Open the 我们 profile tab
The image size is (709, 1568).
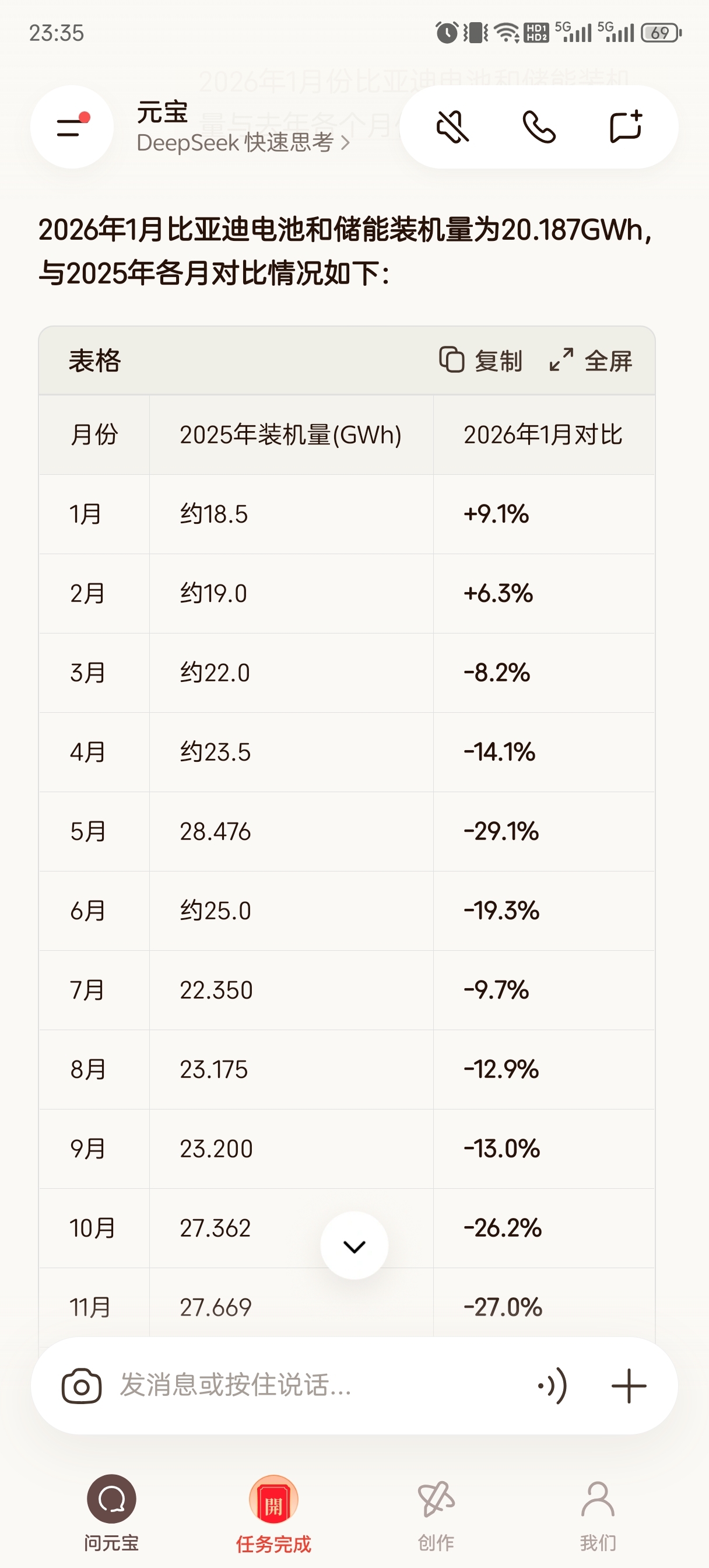point(598,1513)
